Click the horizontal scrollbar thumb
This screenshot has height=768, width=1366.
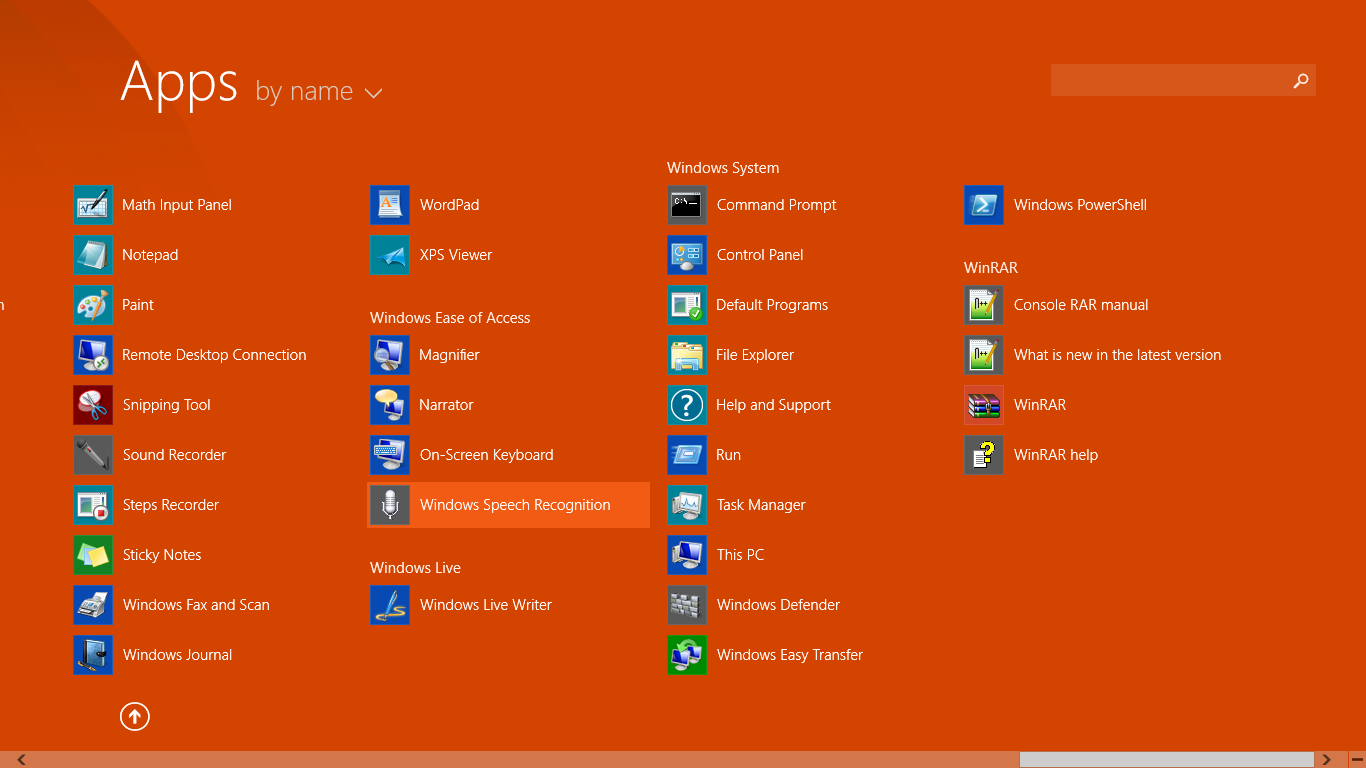pyautogui.click(x=1166, y=760)
